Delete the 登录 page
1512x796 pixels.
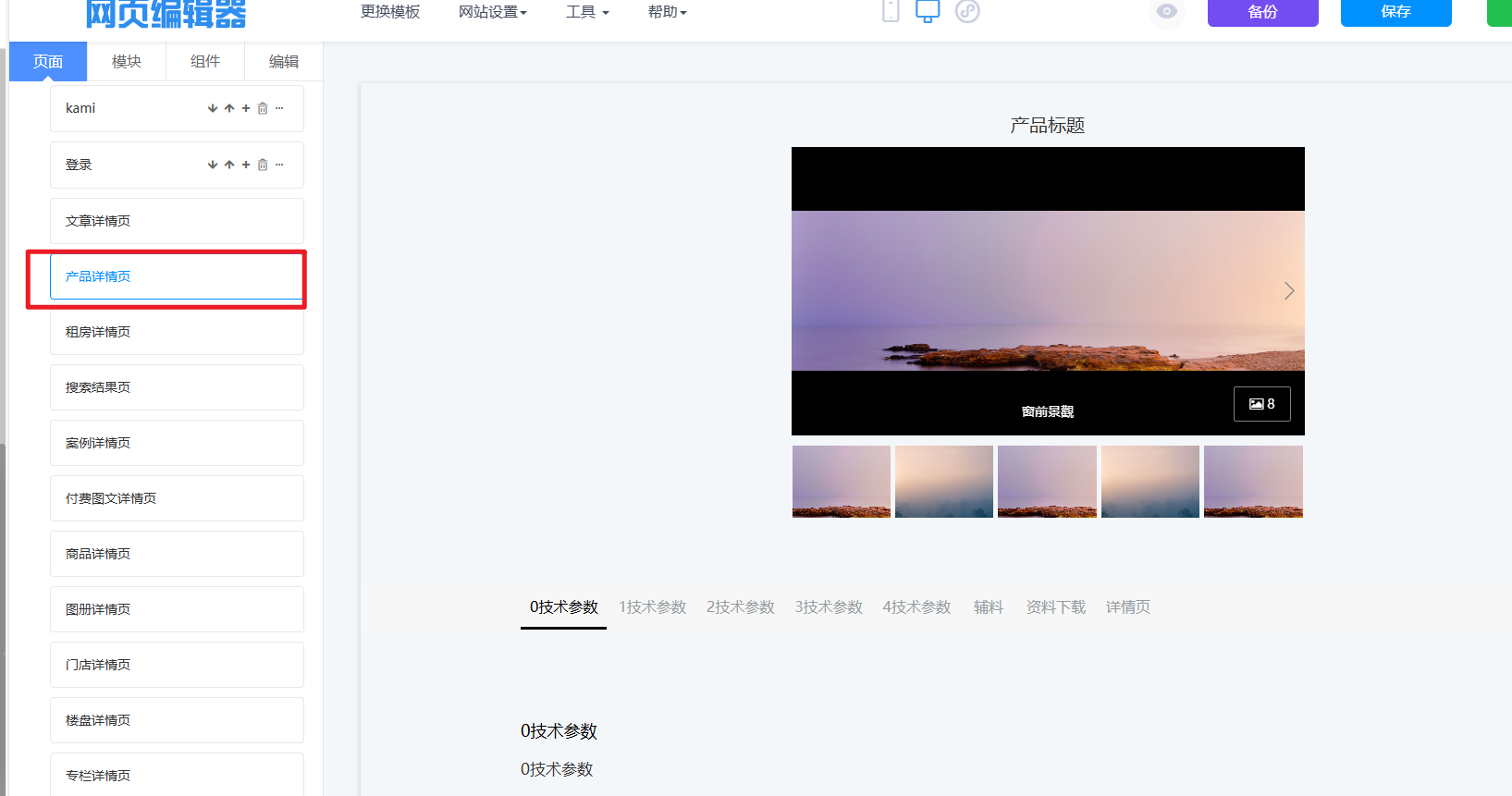263,165
